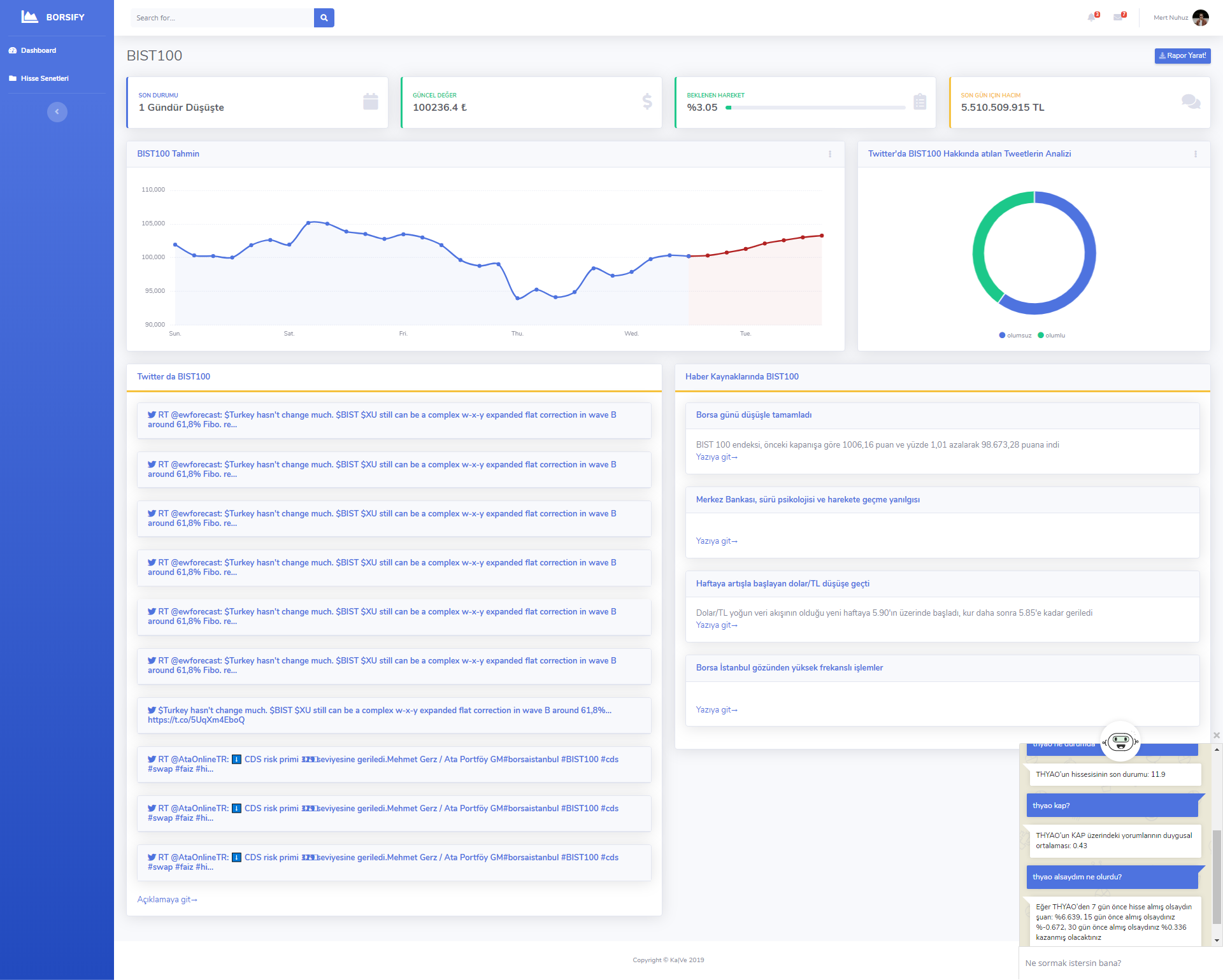Click comments icon in Hacim card
Image resolution: width=1223 pixels, height=980 pixels.
click(1190, 102)
